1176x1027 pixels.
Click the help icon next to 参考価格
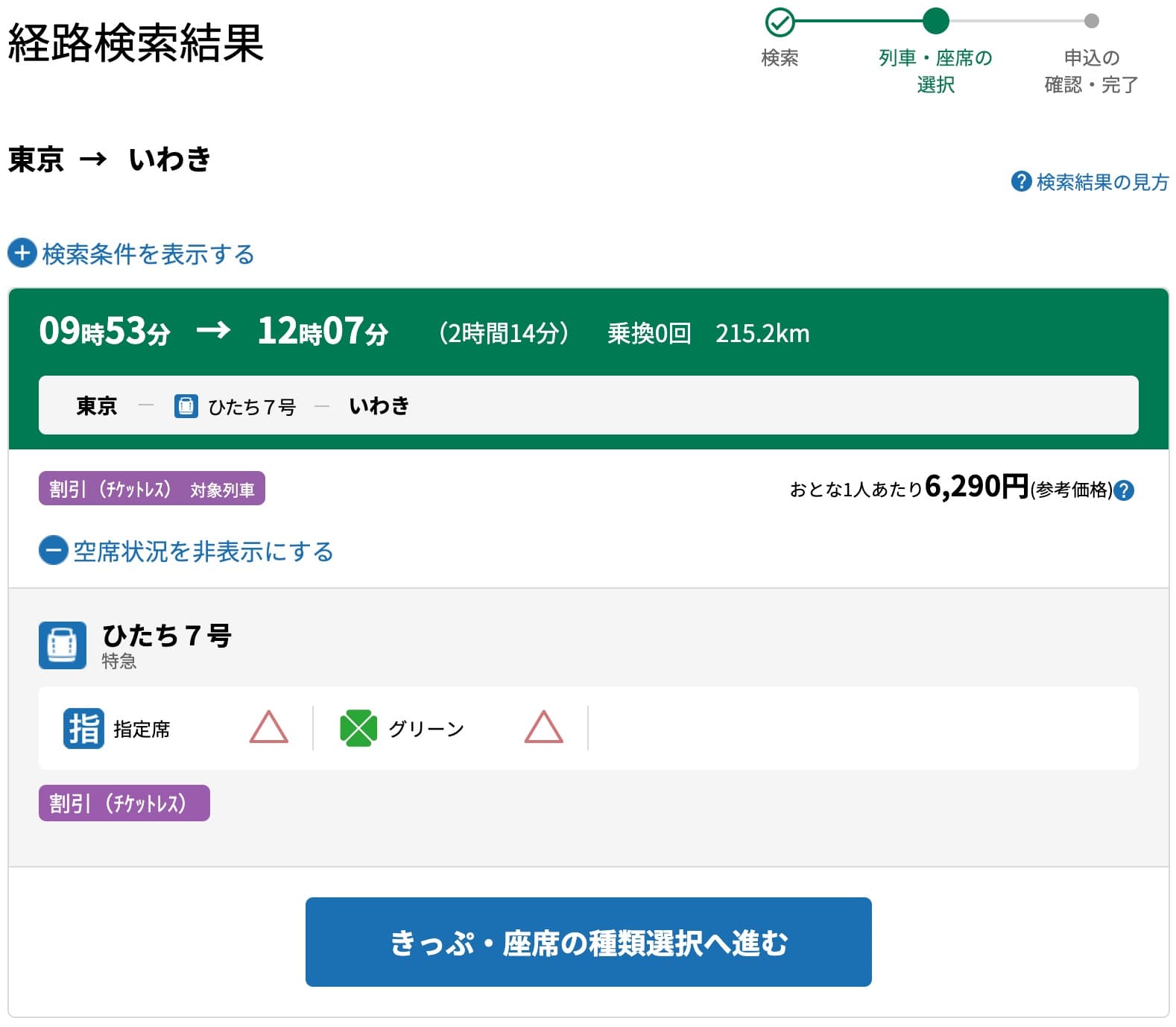[x=1123, y=490]
